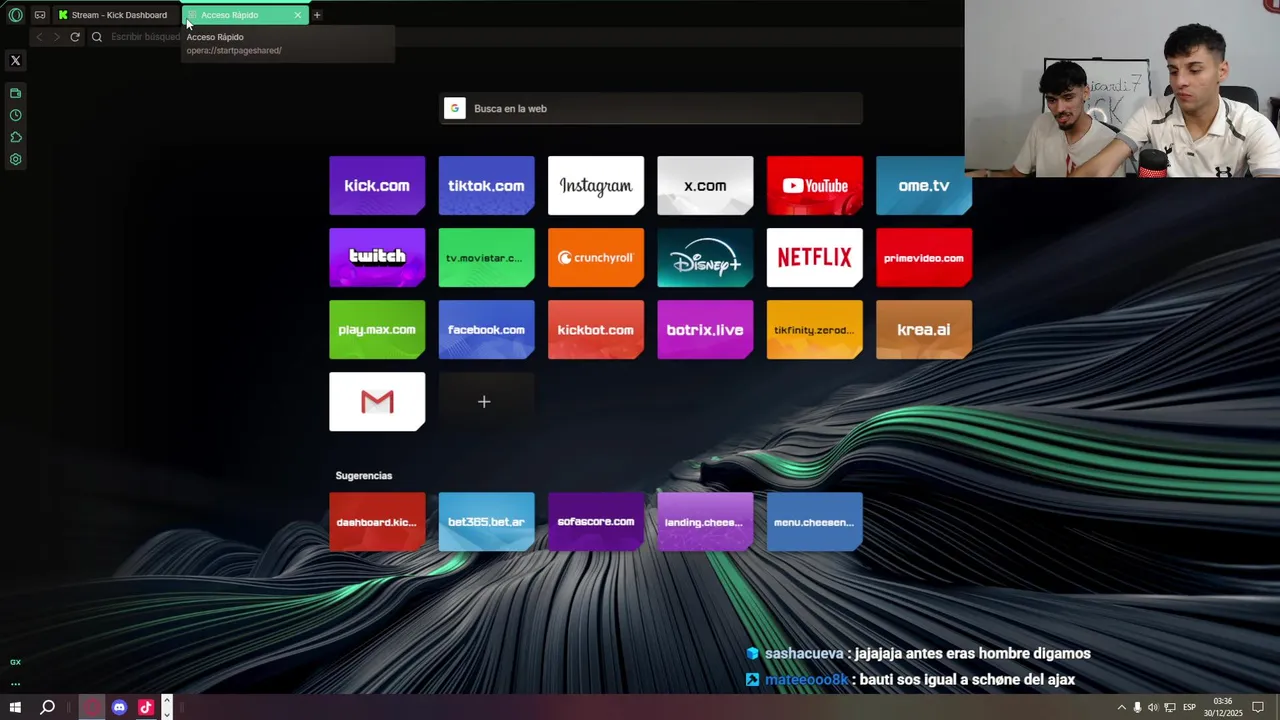Open the landing.cheee... suggestion tile

point(705,521)
